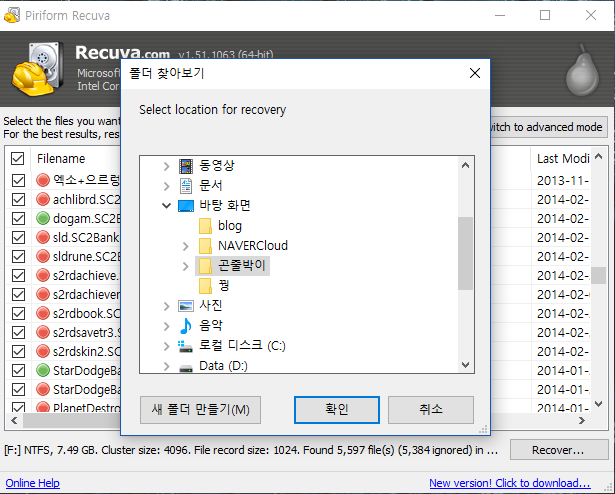Click Switch to advanced mode button
Image resolution: width=615 pixels, height=494 pixels.
[x=549, y=127]
